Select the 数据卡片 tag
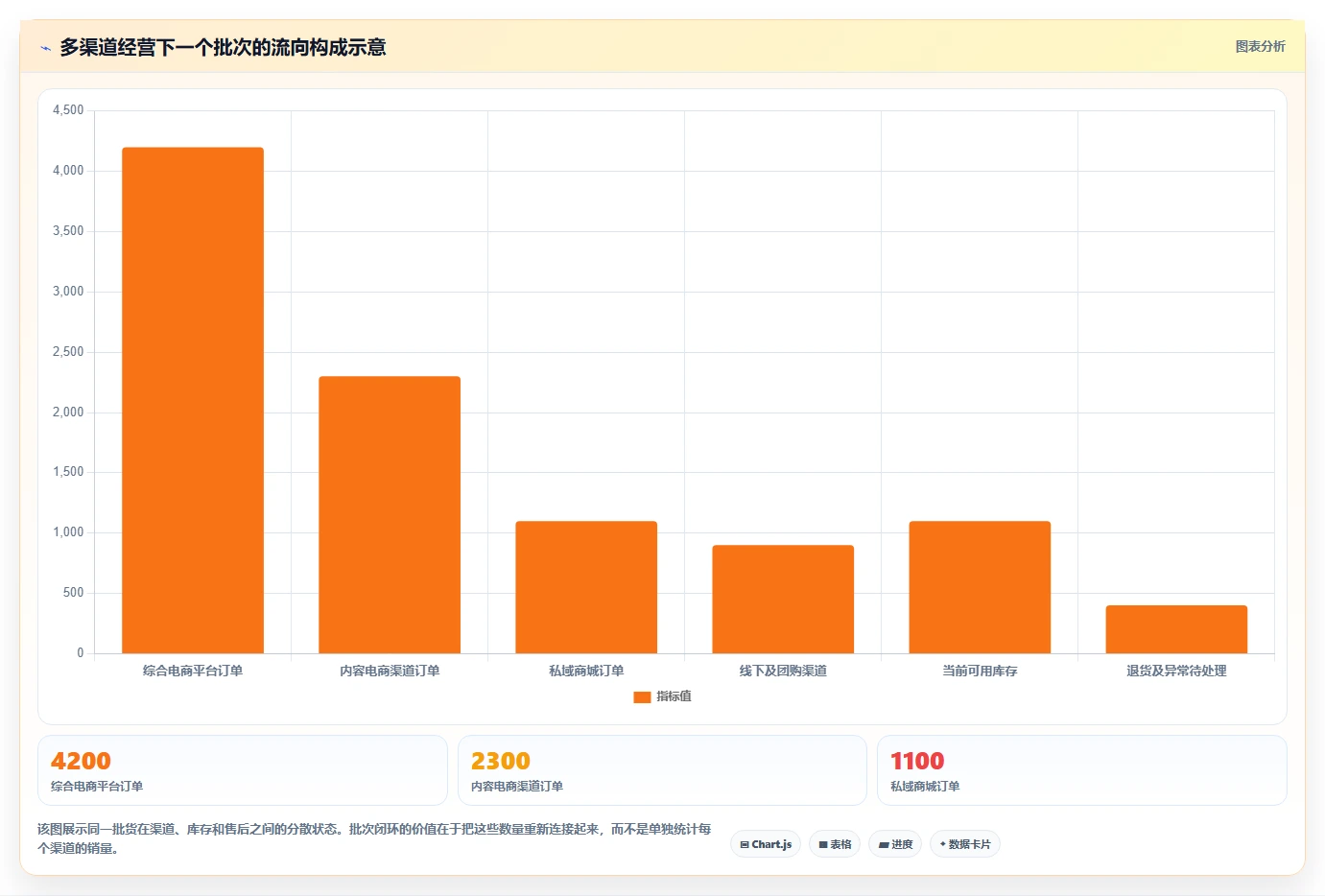 [965, 844]
